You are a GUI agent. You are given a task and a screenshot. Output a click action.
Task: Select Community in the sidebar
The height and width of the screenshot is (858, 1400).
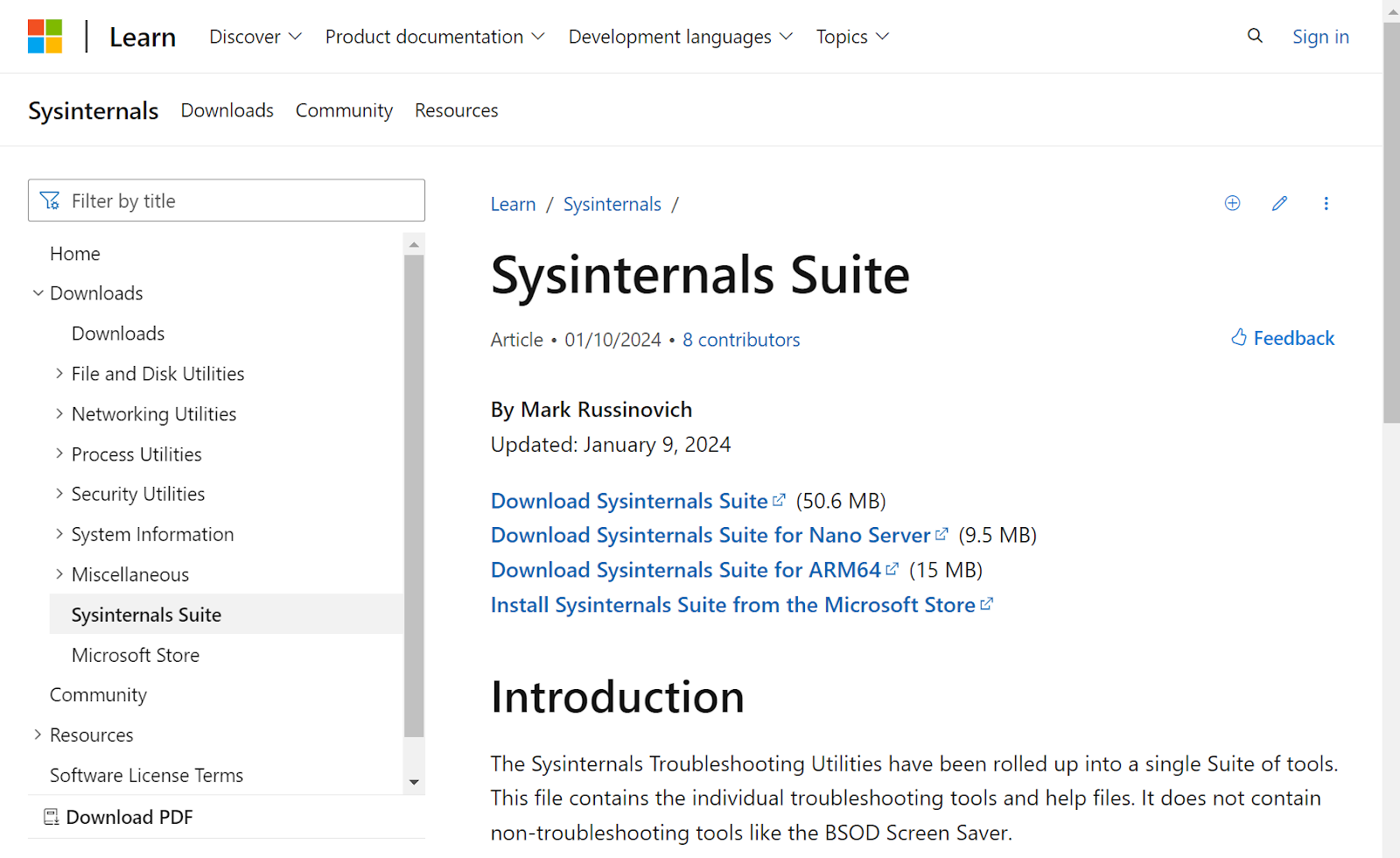click(98, 695)
